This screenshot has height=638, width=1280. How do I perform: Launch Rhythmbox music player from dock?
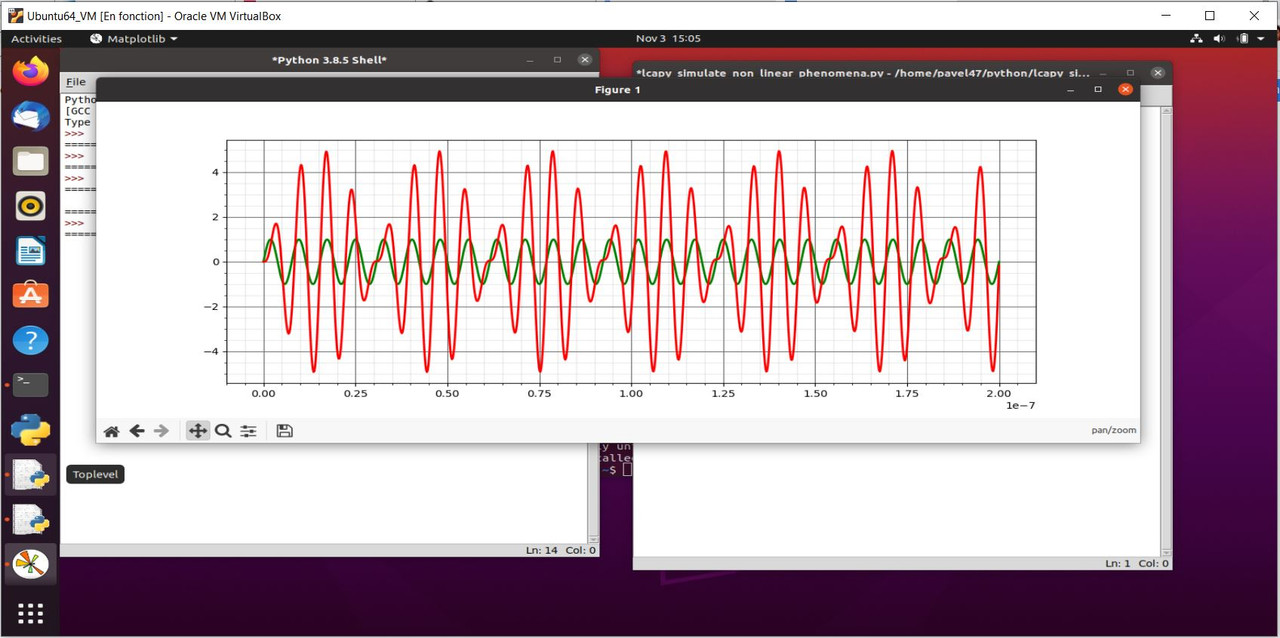(x=30, y=206)
